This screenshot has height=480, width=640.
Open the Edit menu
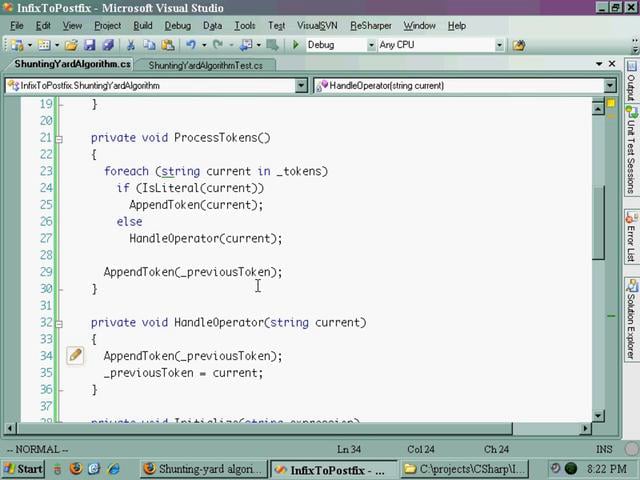pos(43,26)
